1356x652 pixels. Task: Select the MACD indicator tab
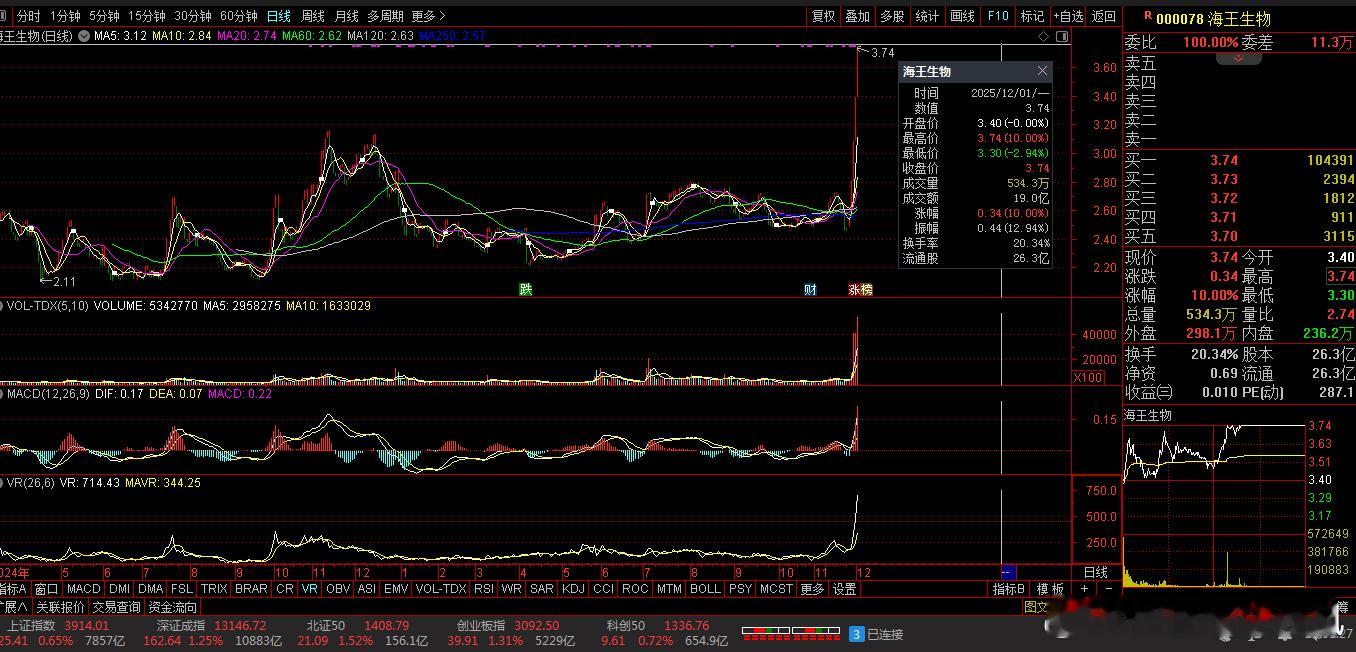[x=84, y=589]
